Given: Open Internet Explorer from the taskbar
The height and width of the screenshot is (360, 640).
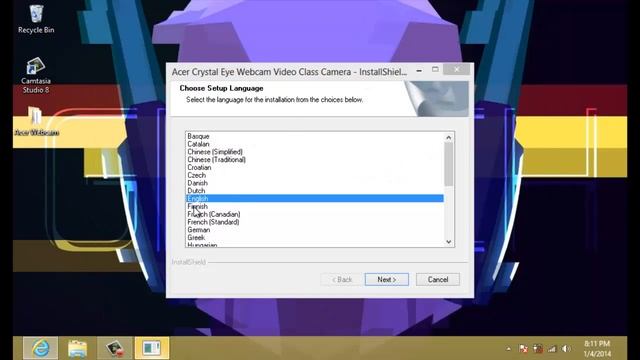Looking at the screenshot, I should (x=40, y=348).
